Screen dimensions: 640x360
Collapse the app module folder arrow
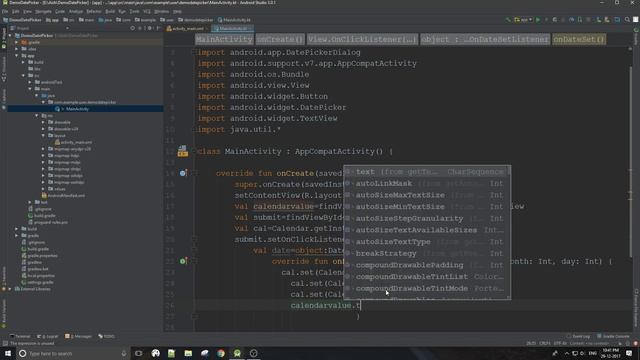(17, 56)
